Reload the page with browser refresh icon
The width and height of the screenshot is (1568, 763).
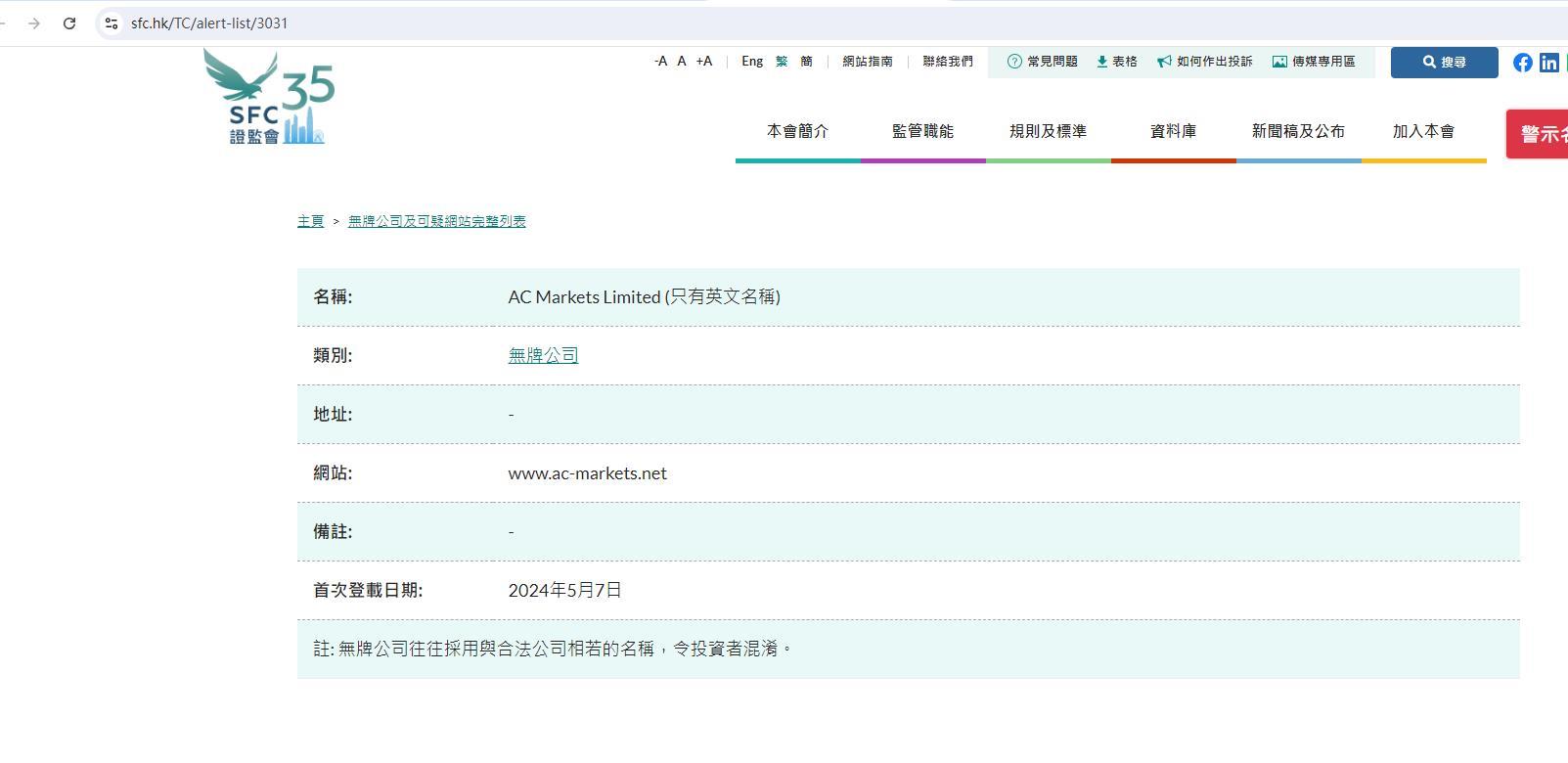pyautogui.click(x=69, y=23)
